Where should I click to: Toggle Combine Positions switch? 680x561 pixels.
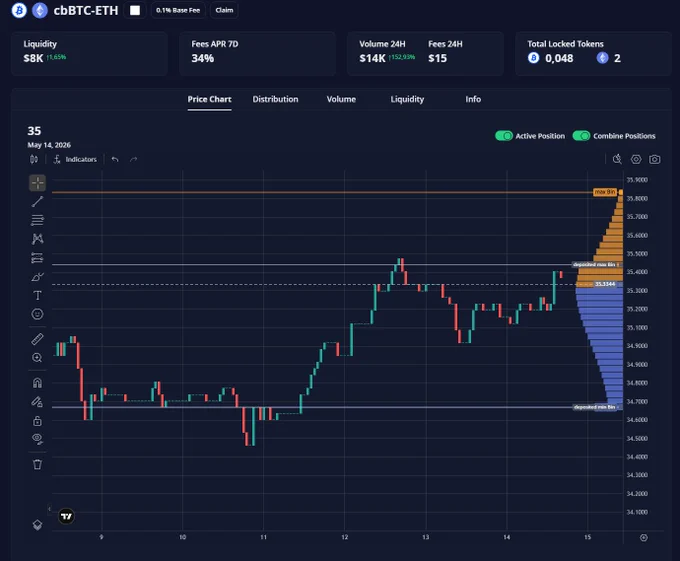pos(581,136)
